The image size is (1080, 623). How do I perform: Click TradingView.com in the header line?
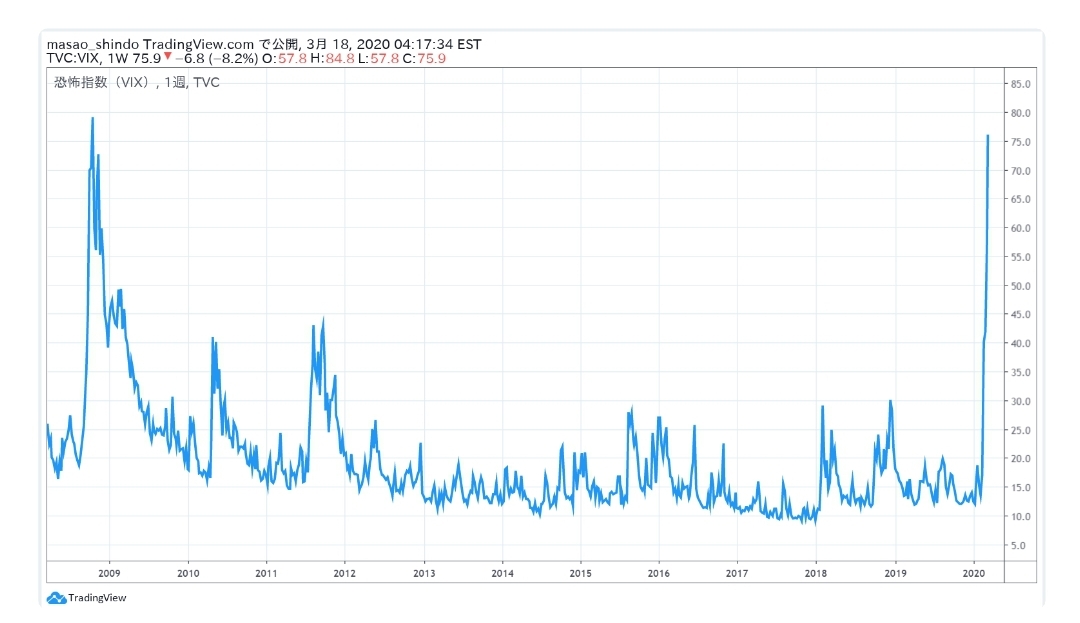pyautogui.click(x=198, y=44)
